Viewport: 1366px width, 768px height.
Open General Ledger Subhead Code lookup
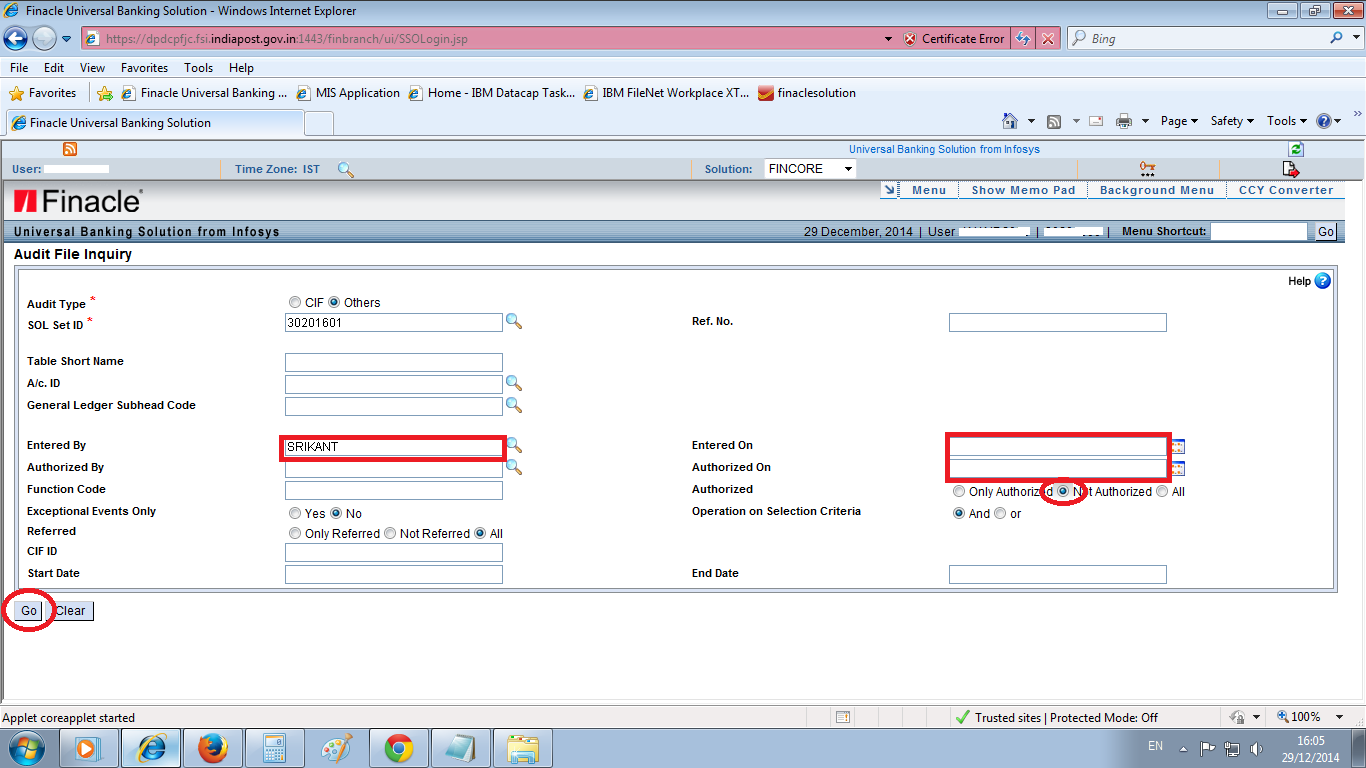coord(513,405)
